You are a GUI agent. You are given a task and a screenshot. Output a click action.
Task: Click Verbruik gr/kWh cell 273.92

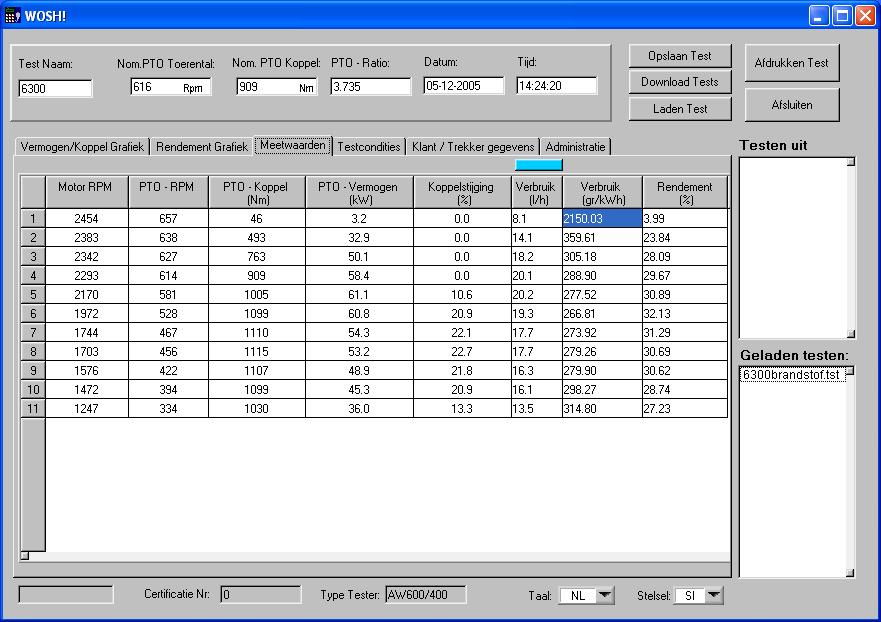(602, 333)
